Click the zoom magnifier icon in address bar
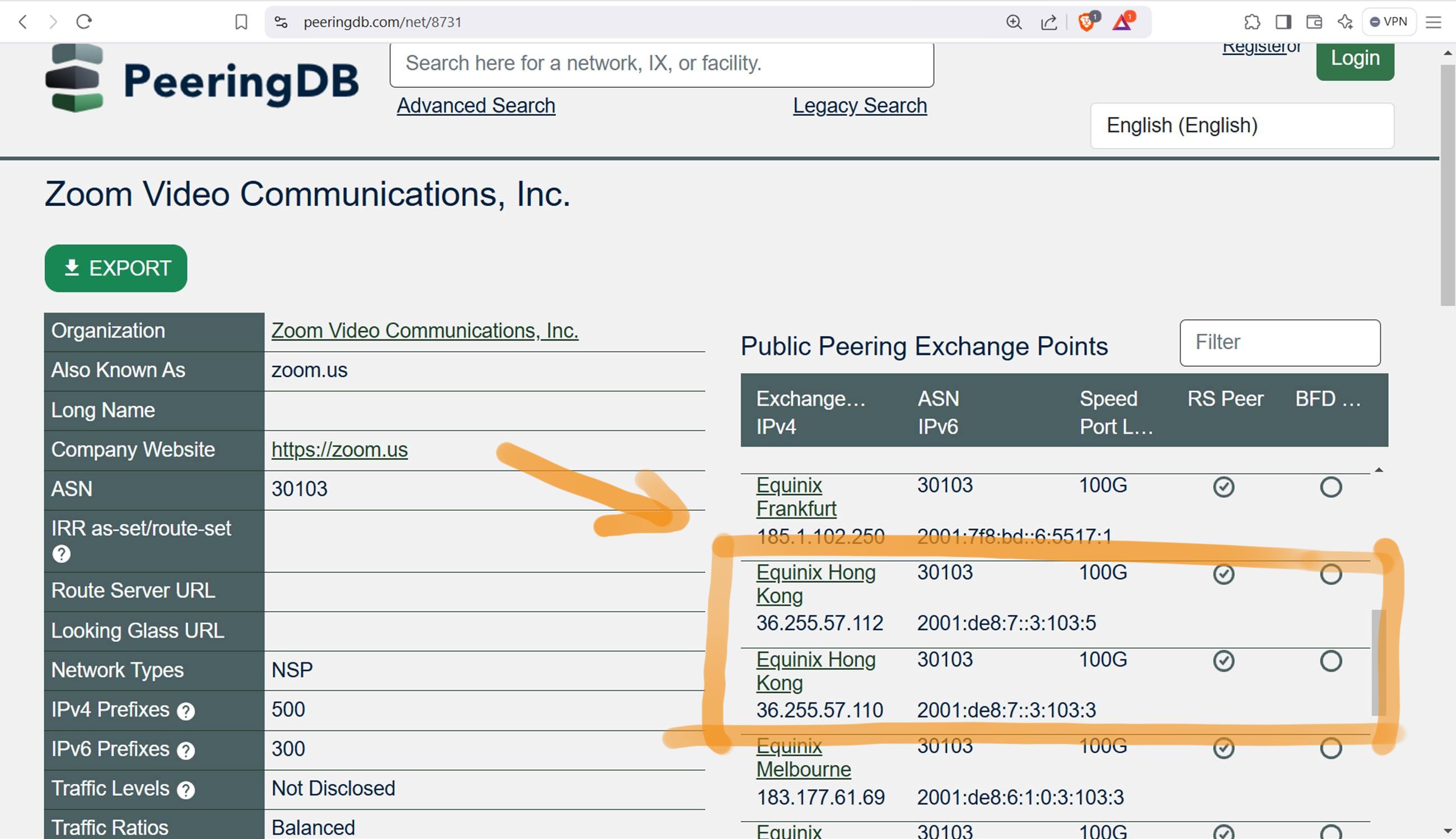This screenshot has width=1456, height=839. point(1014,22)
